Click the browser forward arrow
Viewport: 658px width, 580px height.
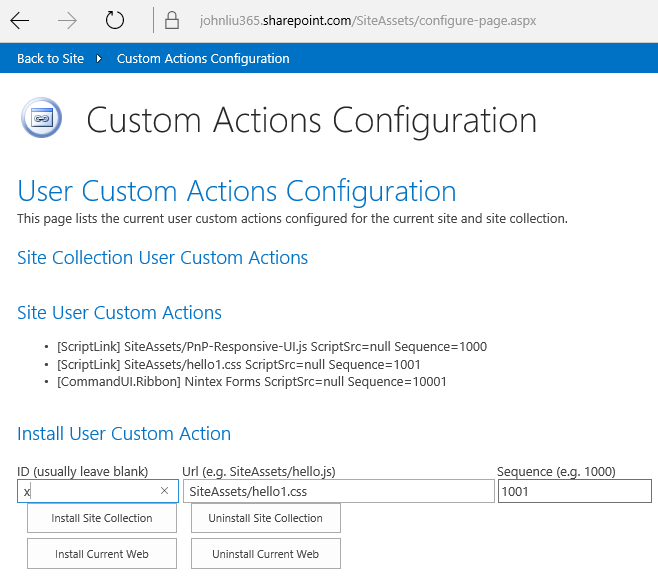pyautogui.click(x=68, y=20)
